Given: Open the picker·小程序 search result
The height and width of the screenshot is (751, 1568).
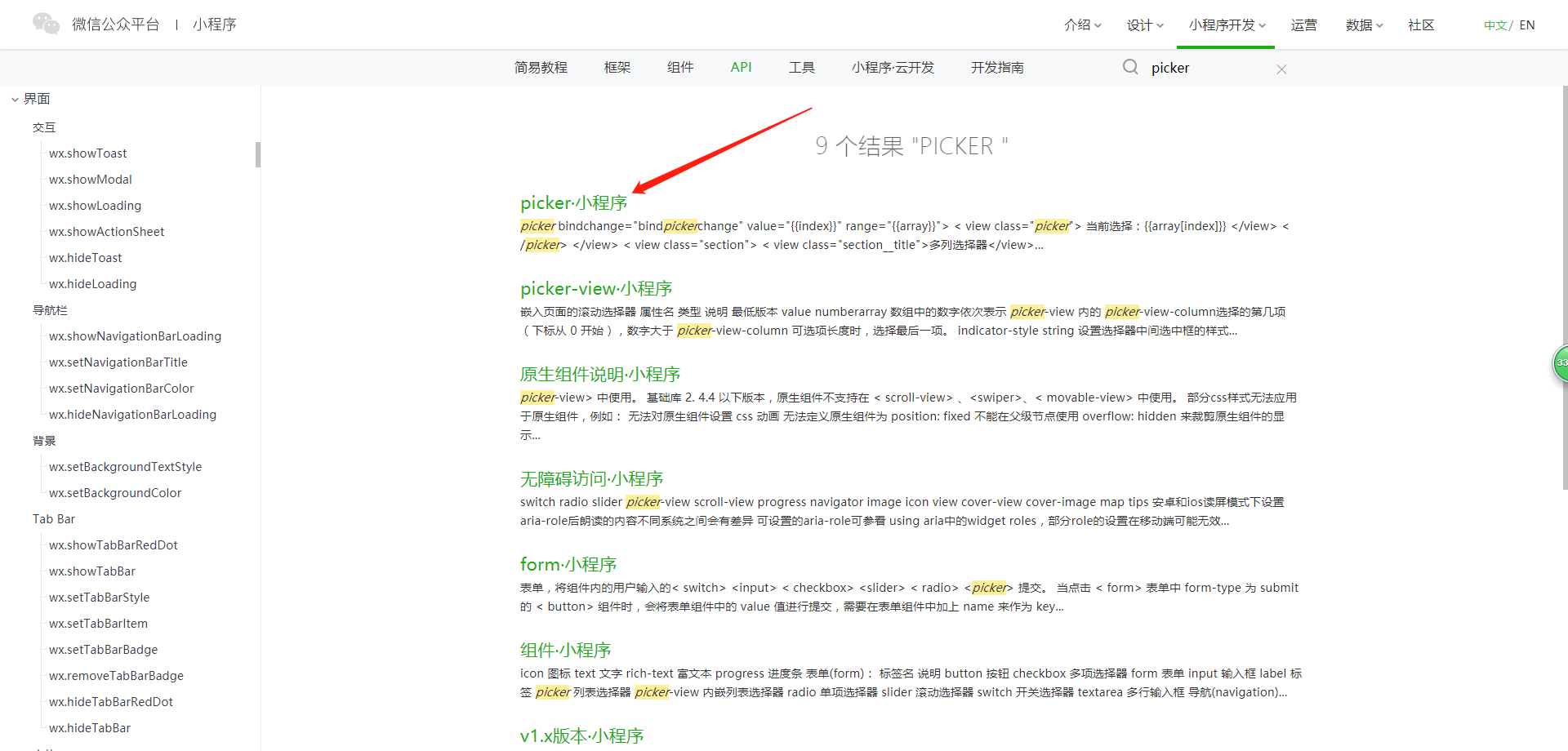Looking at the screenshot, I should (x=573, y=202).
